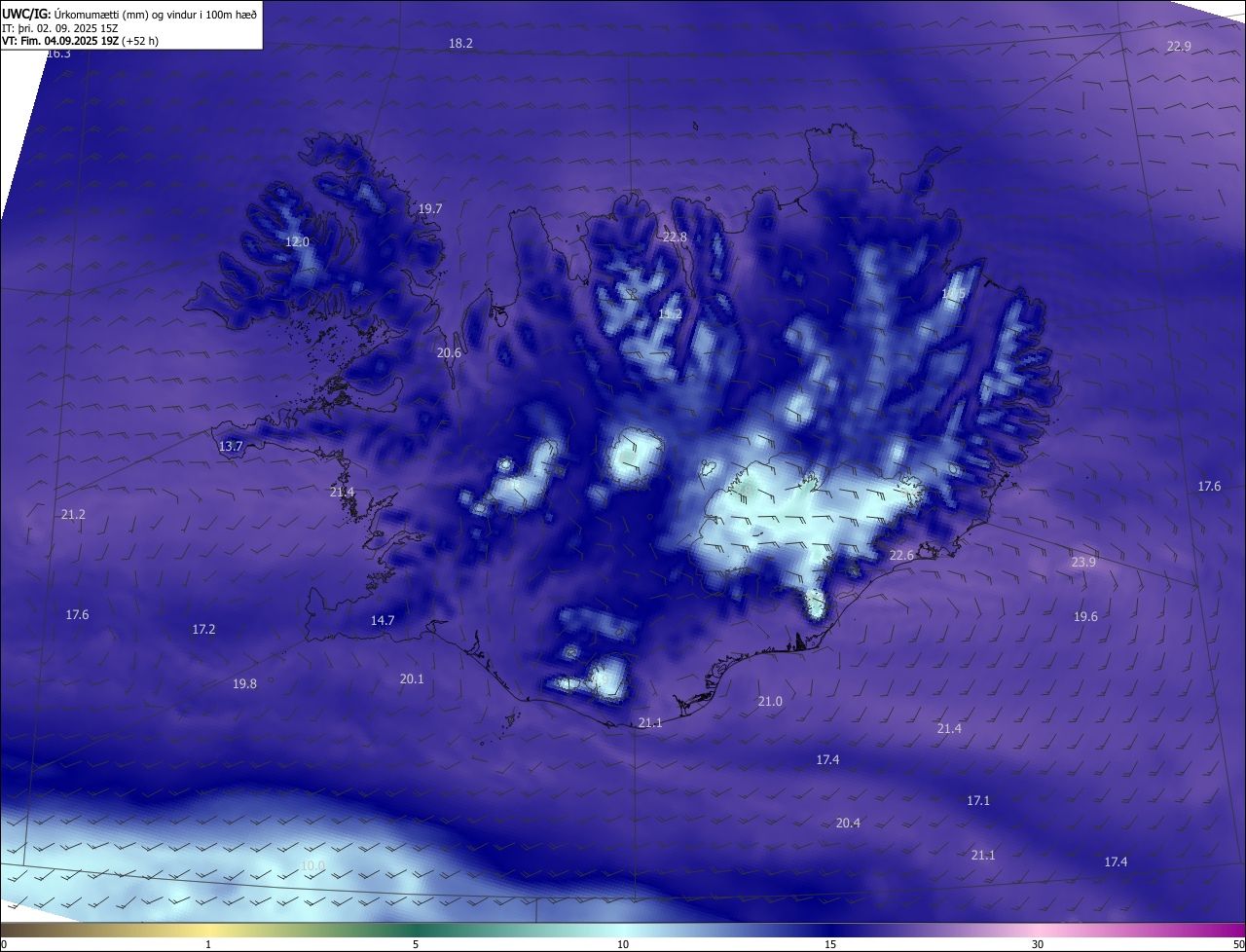Select the 19.6 value label
The height and width of the screenshot is (952, 1246).
click(x=1085, y=617)
